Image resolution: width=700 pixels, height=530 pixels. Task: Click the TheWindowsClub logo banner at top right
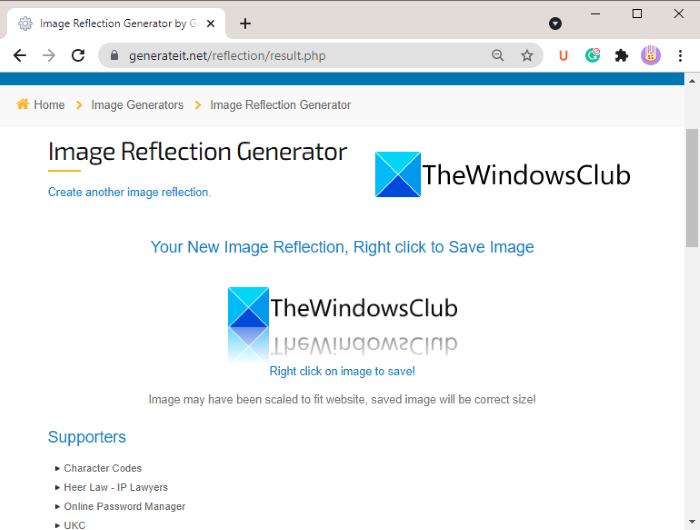503,175
